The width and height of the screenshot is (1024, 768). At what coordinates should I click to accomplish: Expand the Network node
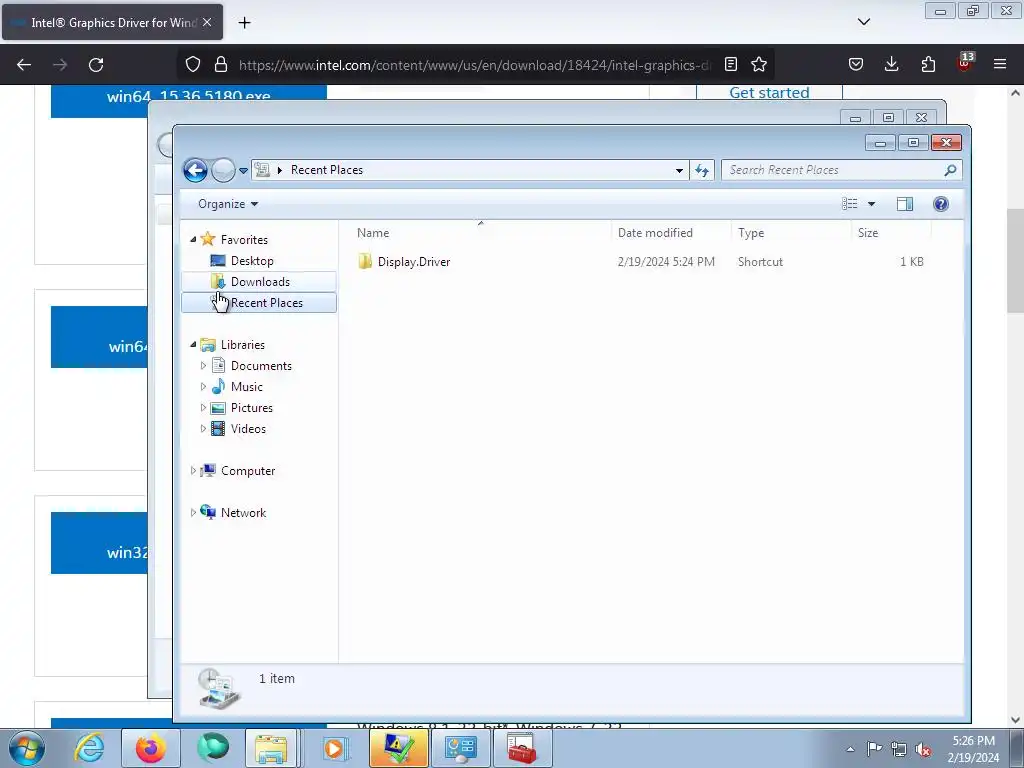point(193,513)
